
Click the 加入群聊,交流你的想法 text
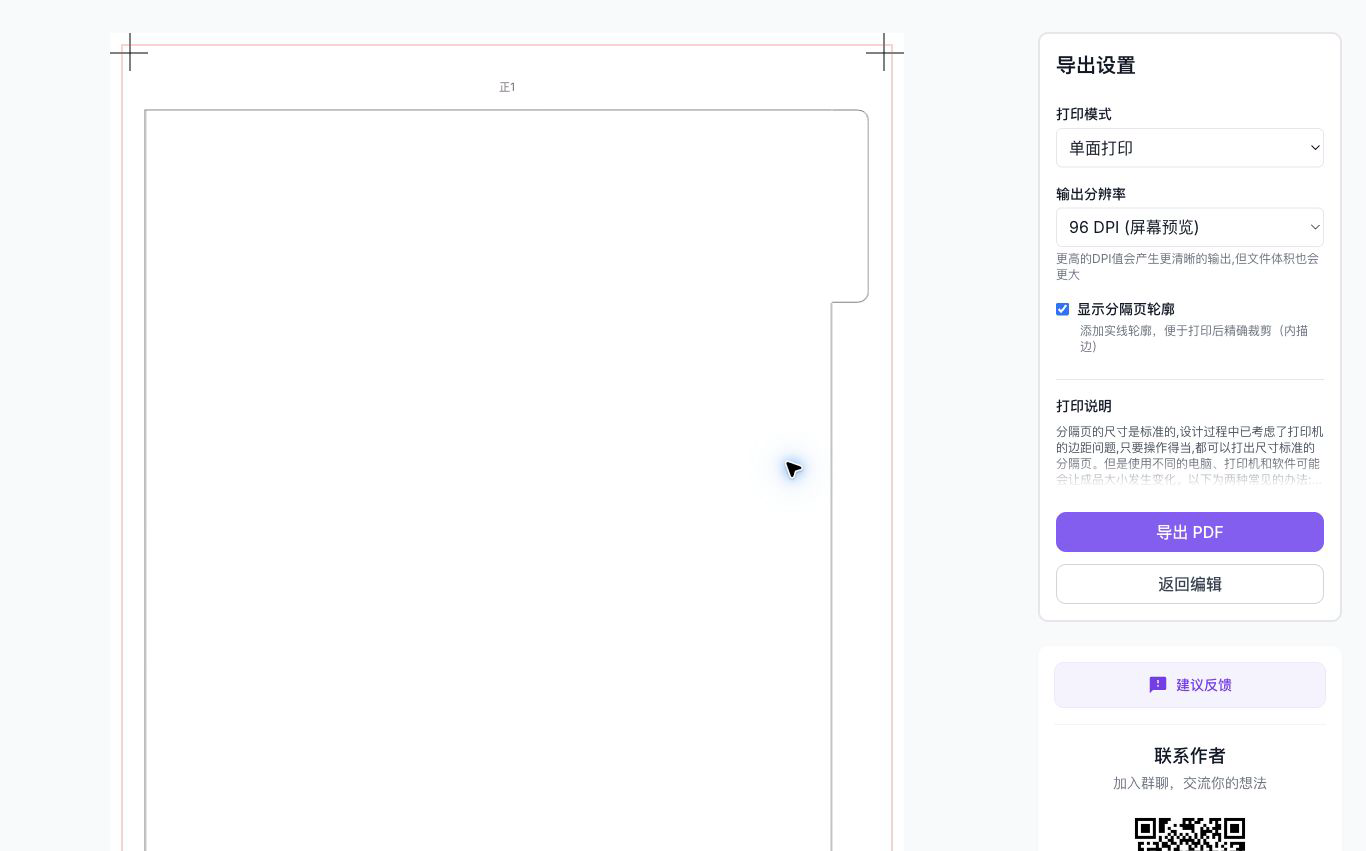pos(1190,783)
